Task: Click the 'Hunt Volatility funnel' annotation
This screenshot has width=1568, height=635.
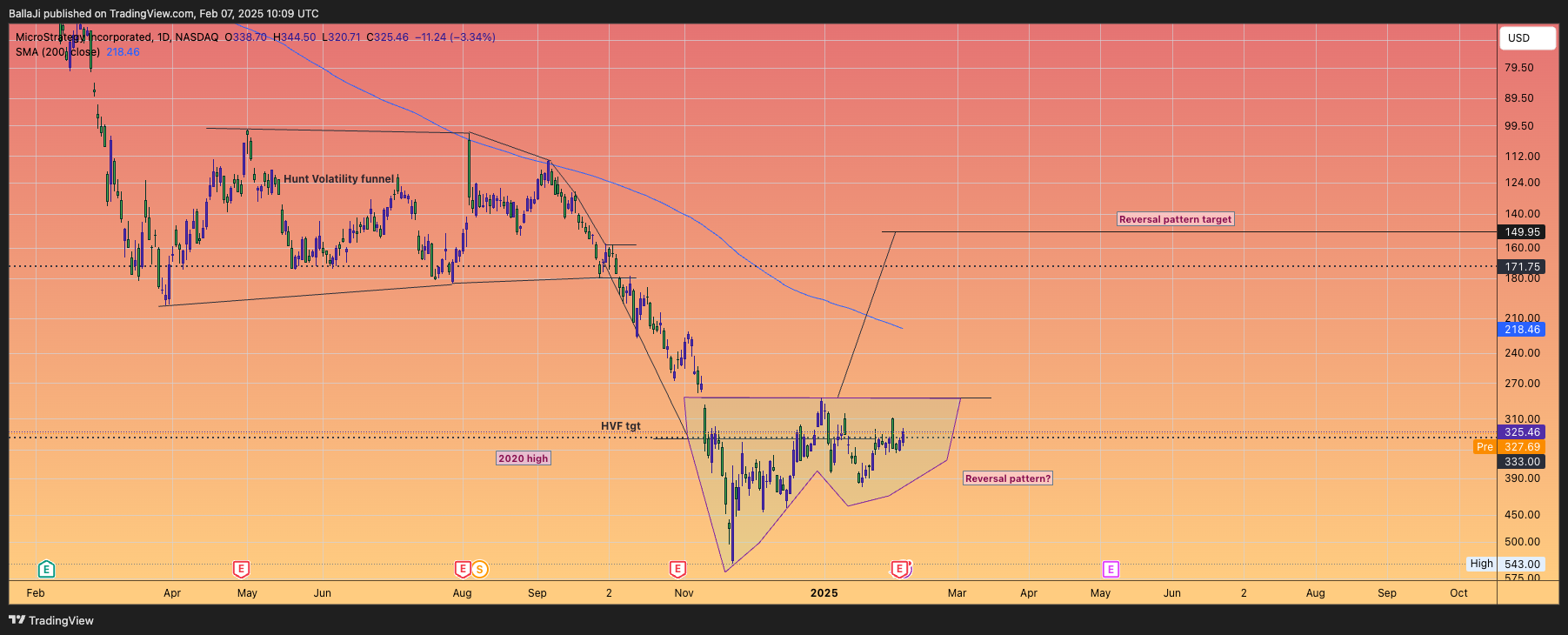Action: [x=338, y=179]
